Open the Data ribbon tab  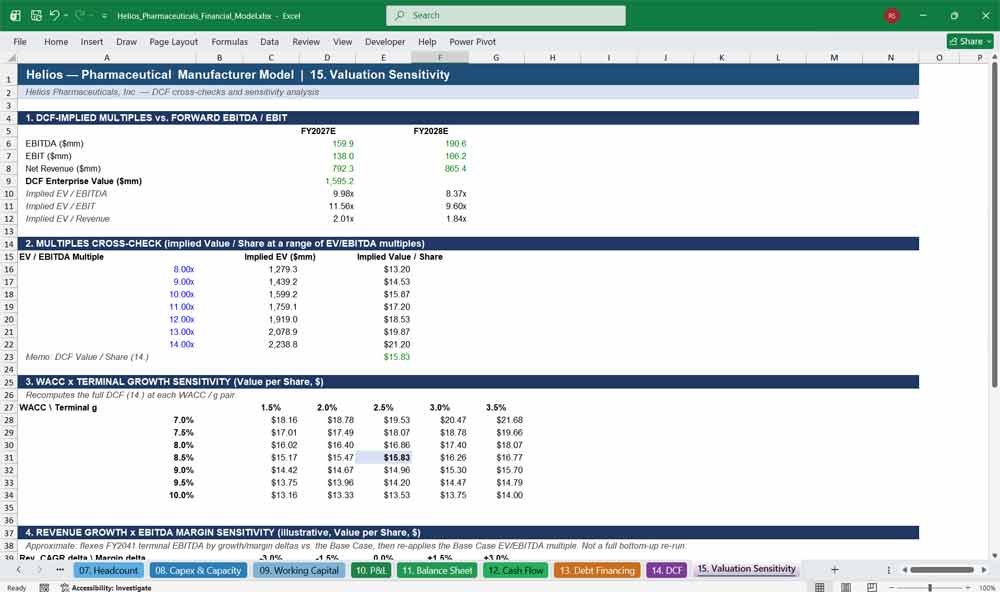[269, 41]
